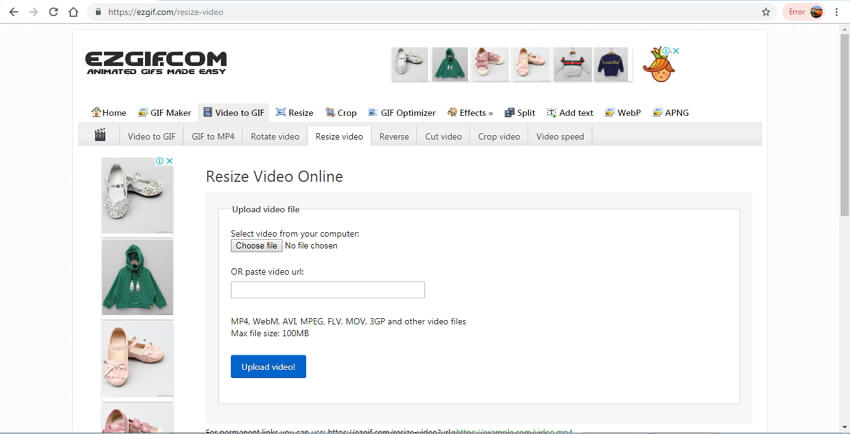
Task: Click the Choose file button
Action: [256, 245]
